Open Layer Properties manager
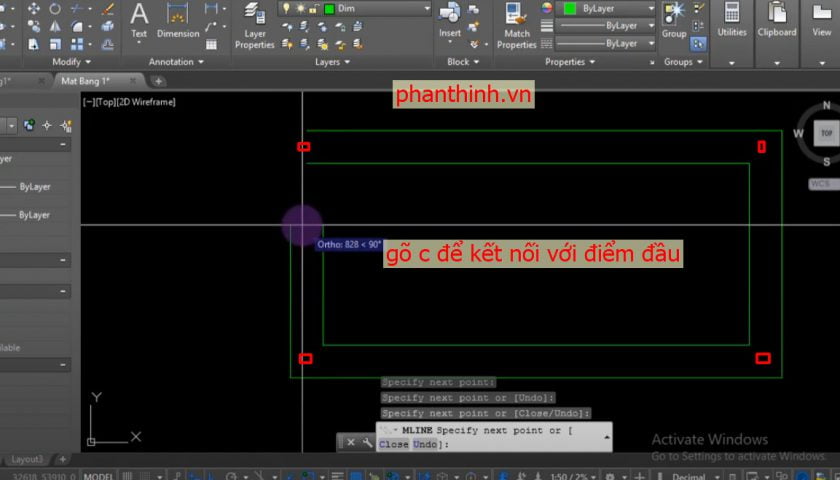 click(254, 26)
